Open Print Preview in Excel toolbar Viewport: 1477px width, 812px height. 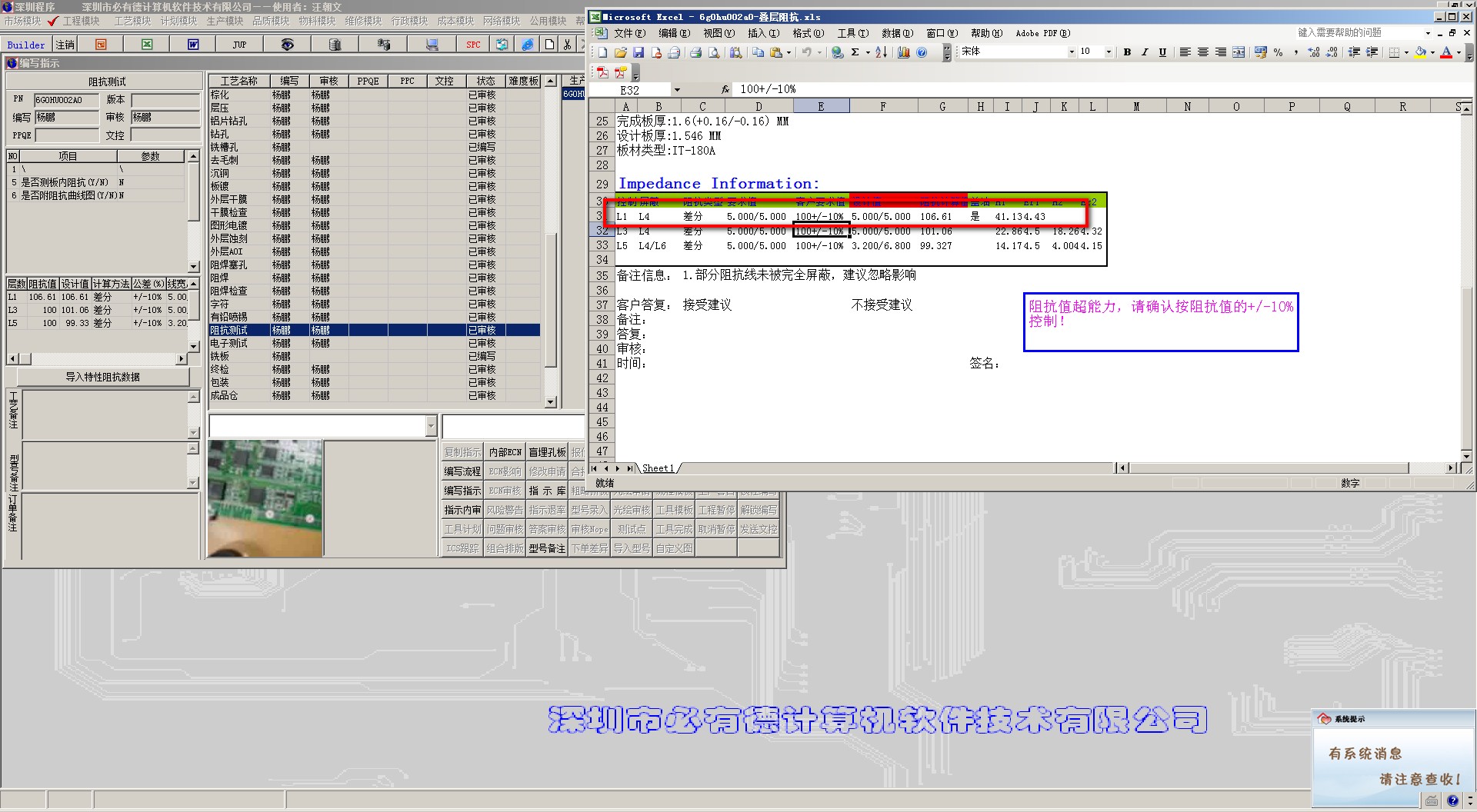(714, 52)
